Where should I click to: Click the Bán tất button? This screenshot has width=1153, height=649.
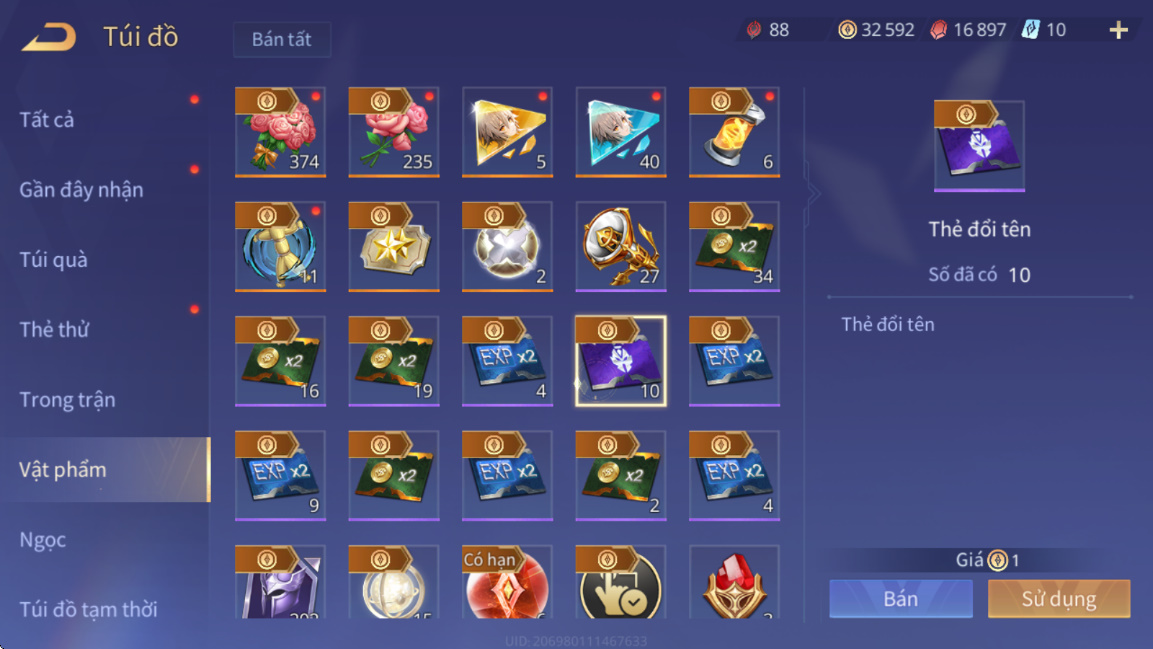pos(282,39)
